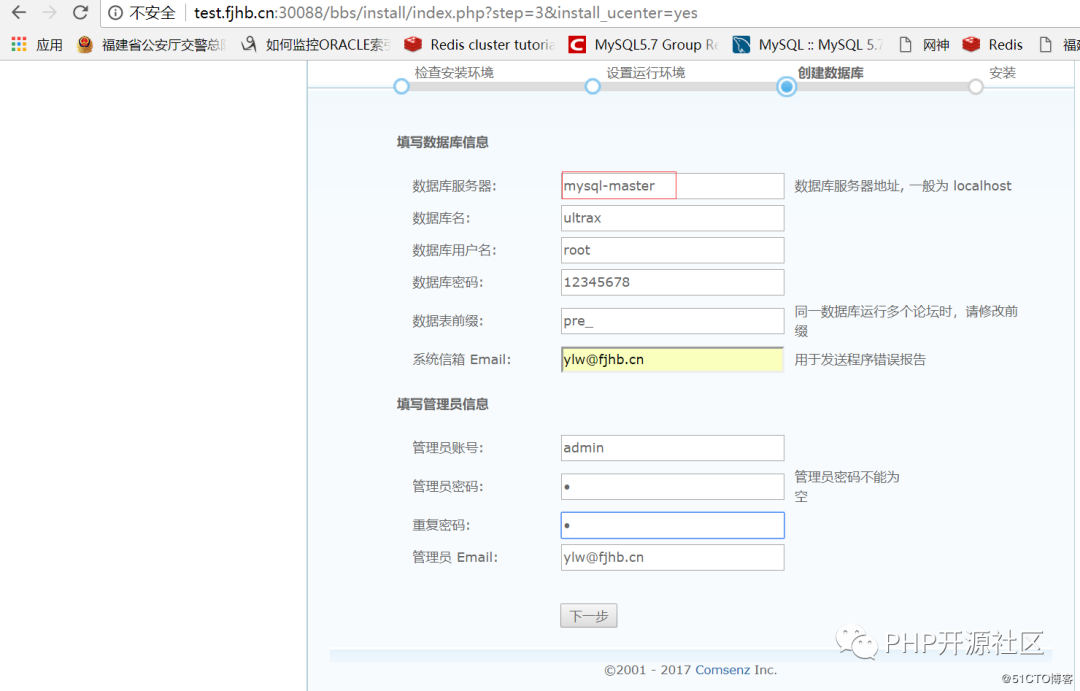This screenshot has height=691, width=1080.
Task: Open the 福建省公安厅交警总队 bookmark
Action: pos(152,45)
